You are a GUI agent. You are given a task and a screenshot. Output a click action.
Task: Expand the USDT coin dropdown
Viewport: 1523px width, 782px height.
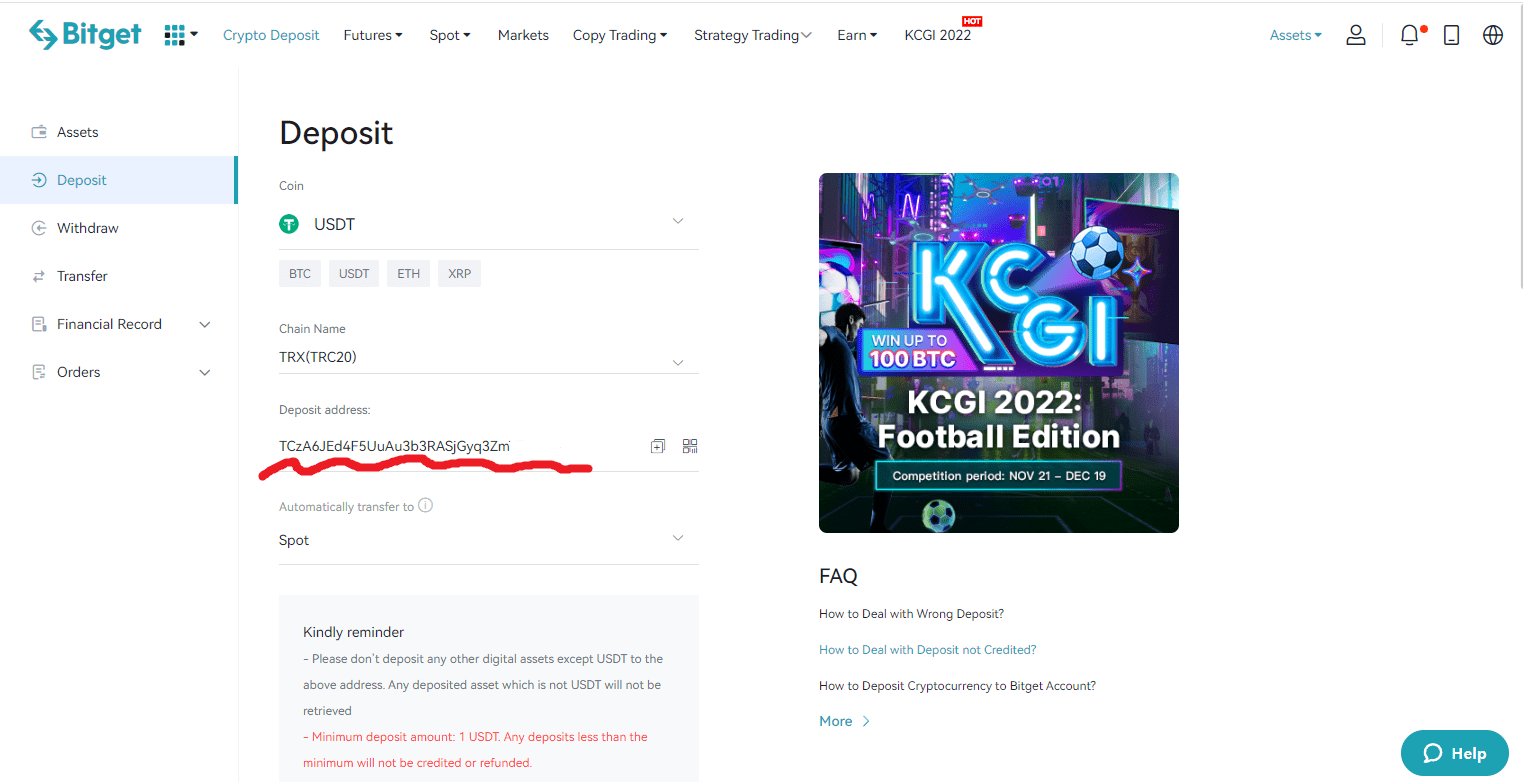[677, 222]
